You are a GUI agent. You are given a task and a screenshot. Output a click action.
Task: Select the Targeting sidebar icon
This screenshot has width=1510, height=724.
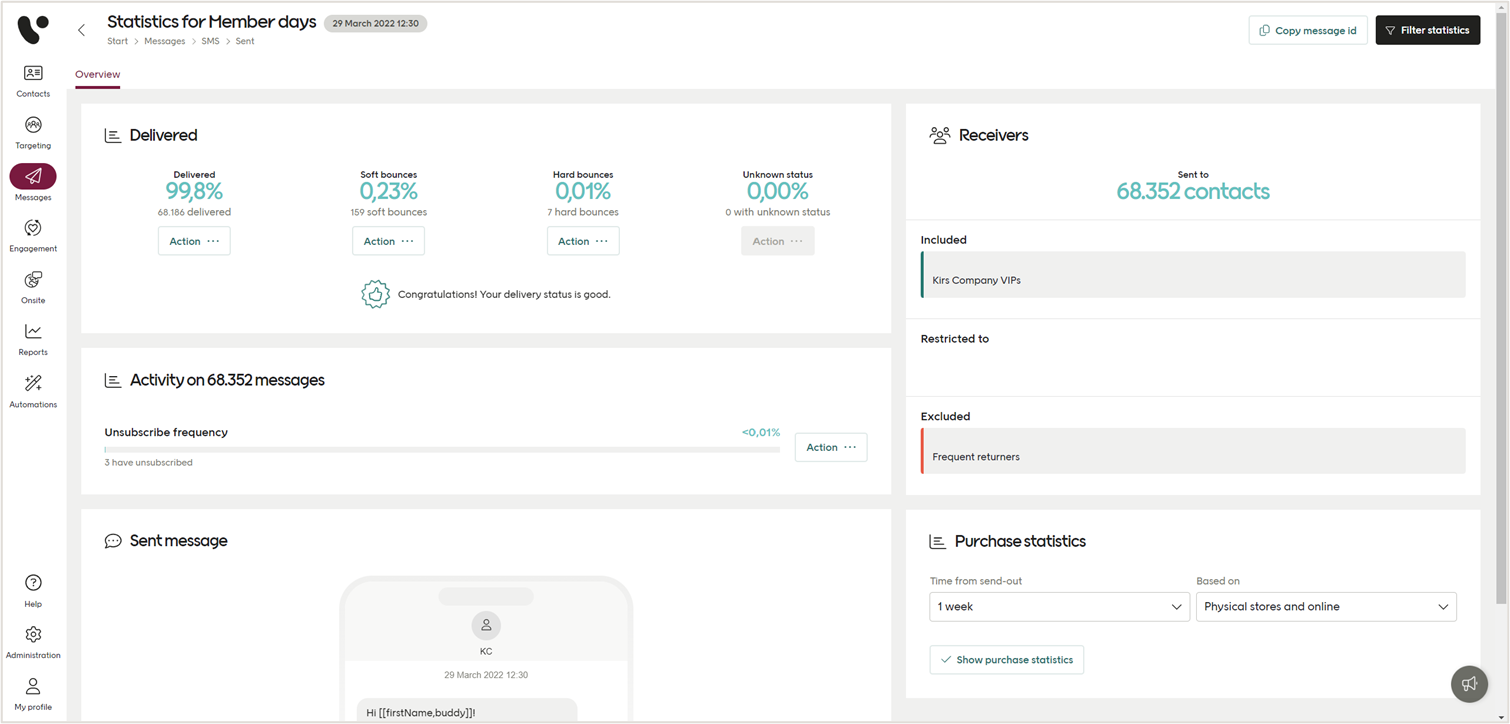(x=33, y=133)
